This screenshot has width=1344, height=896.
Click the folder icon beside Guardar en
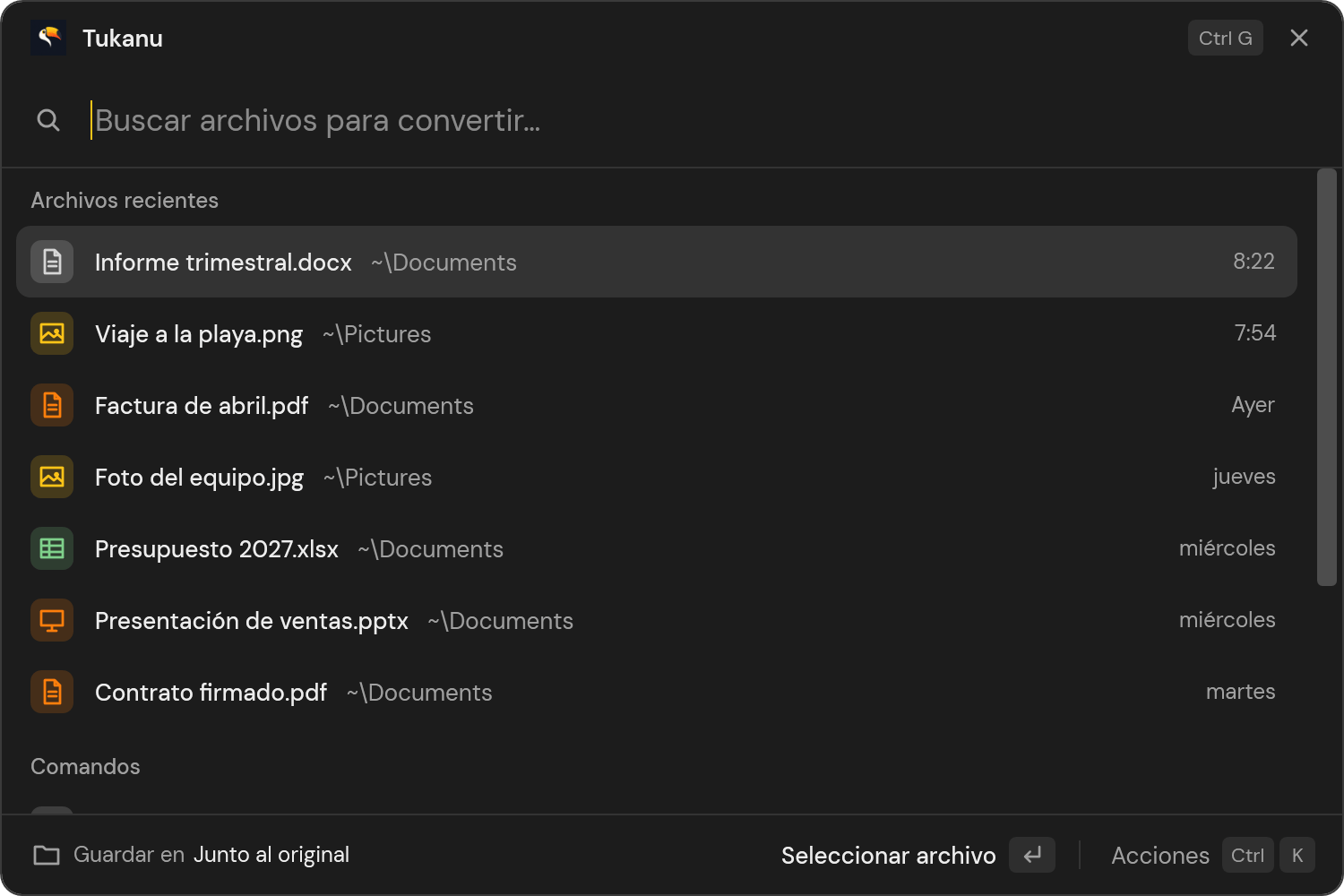[x=47, y=855]
